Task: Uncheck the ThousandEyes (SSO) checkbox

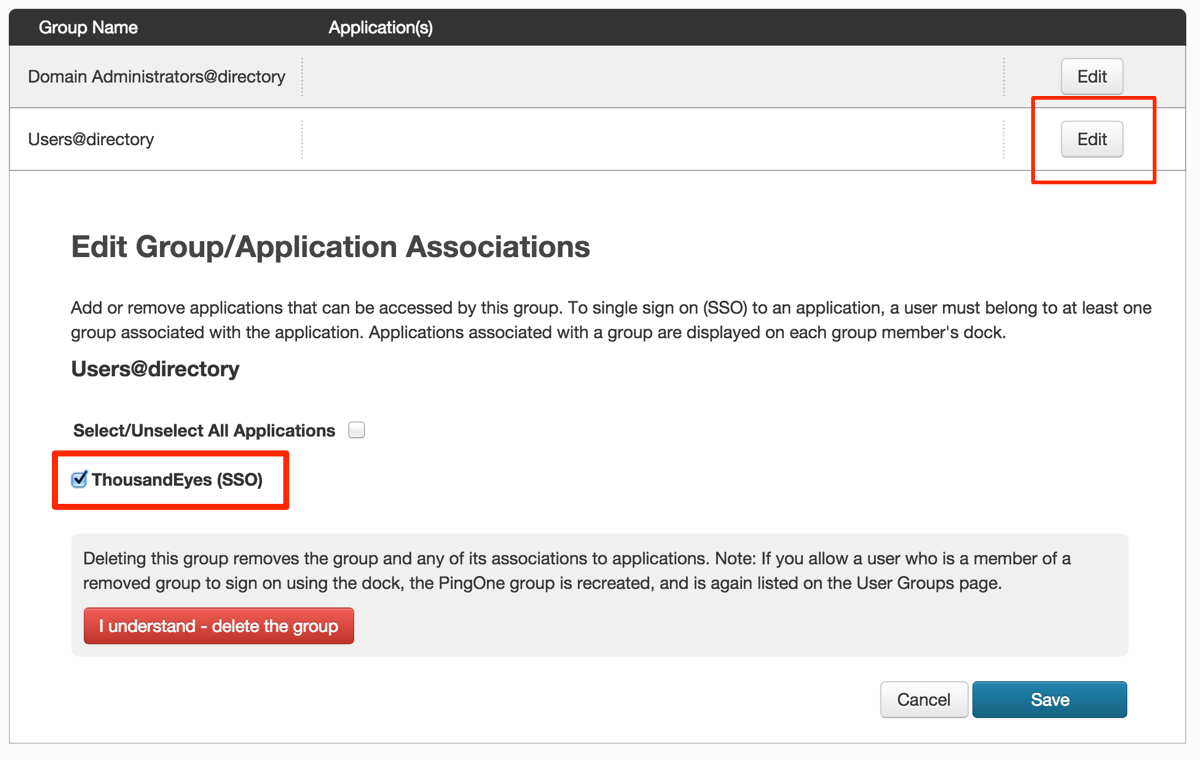Action: click(x=79, y=479)
